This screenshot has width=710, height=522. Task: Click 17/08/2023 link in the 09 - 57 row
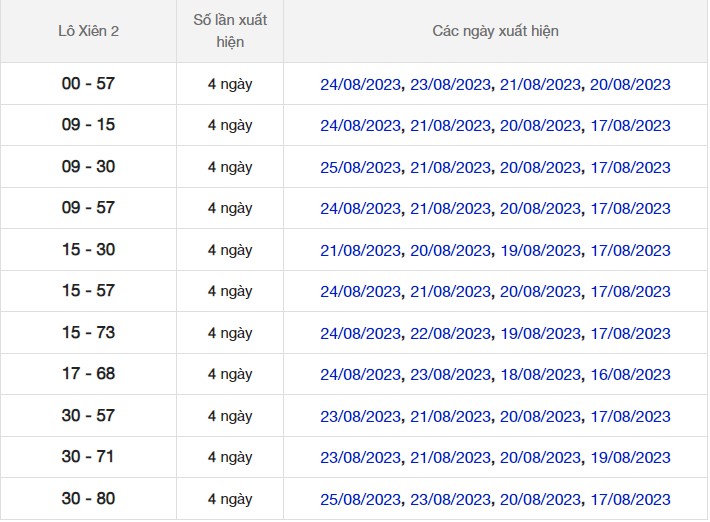coord(630,209)
